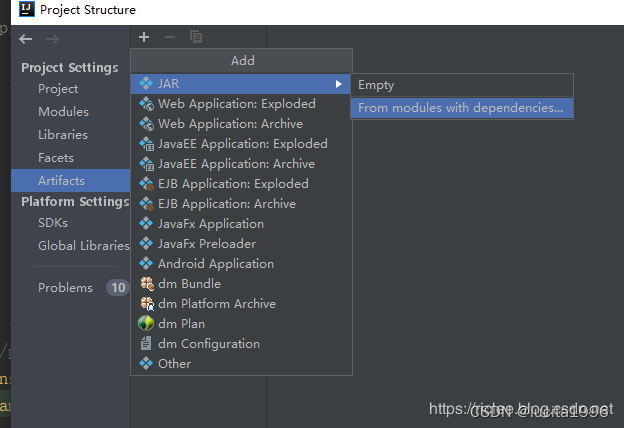624x428 pixels.
Task: Pick JavaEE Application: Exploded entry
Action: tap(241, 144)
